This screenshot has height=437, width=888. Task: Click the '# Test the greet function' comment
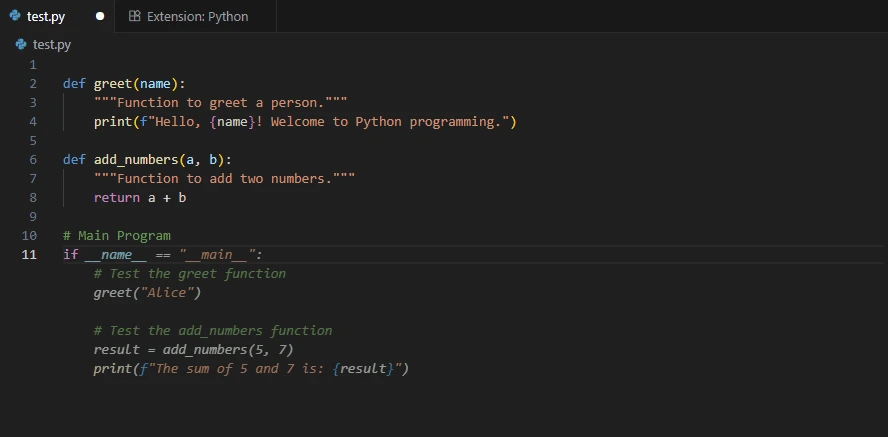tap(190, 274)
